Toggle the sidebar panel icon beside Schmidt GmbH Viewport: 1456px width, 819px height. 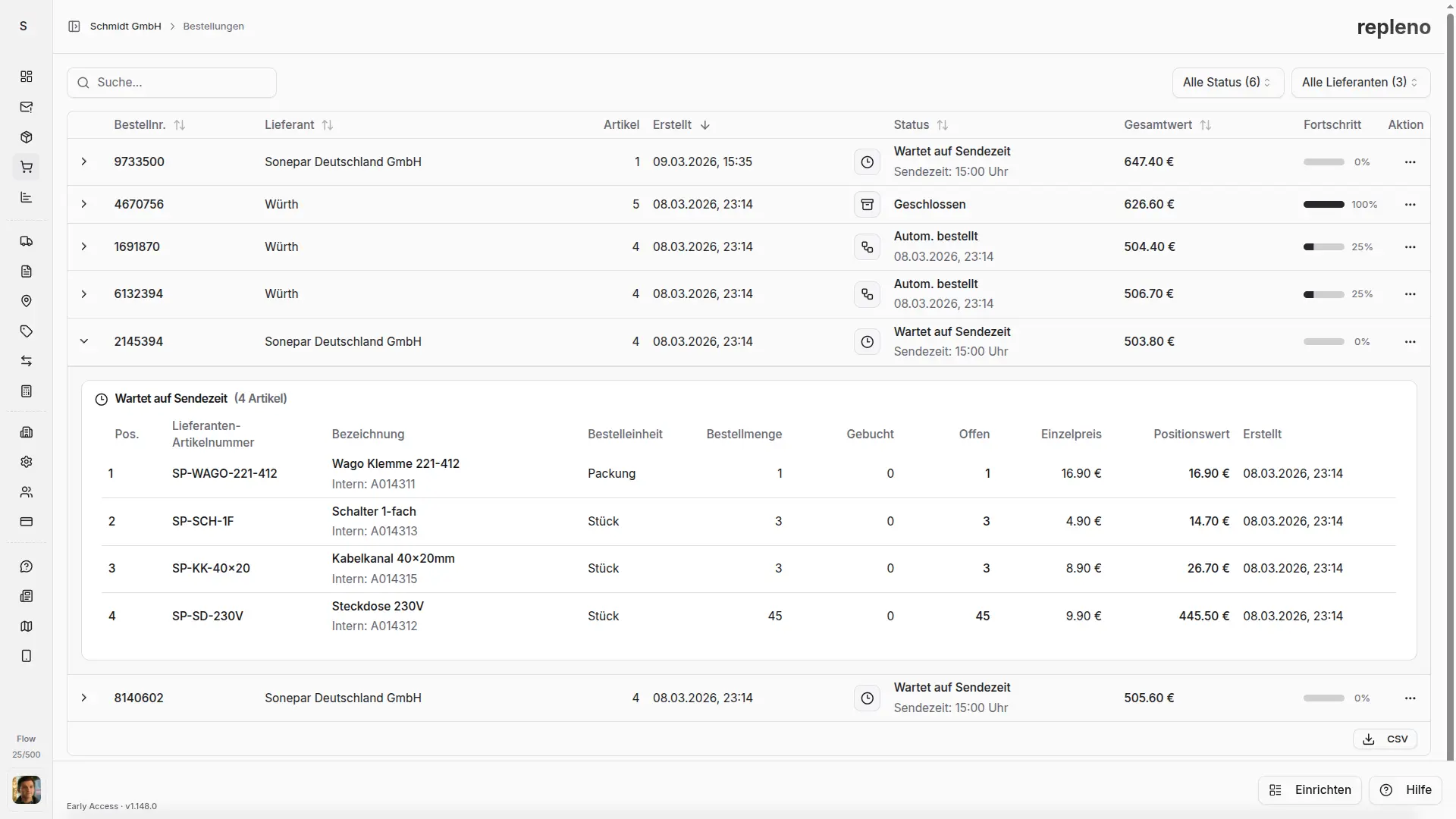point(74,27)
